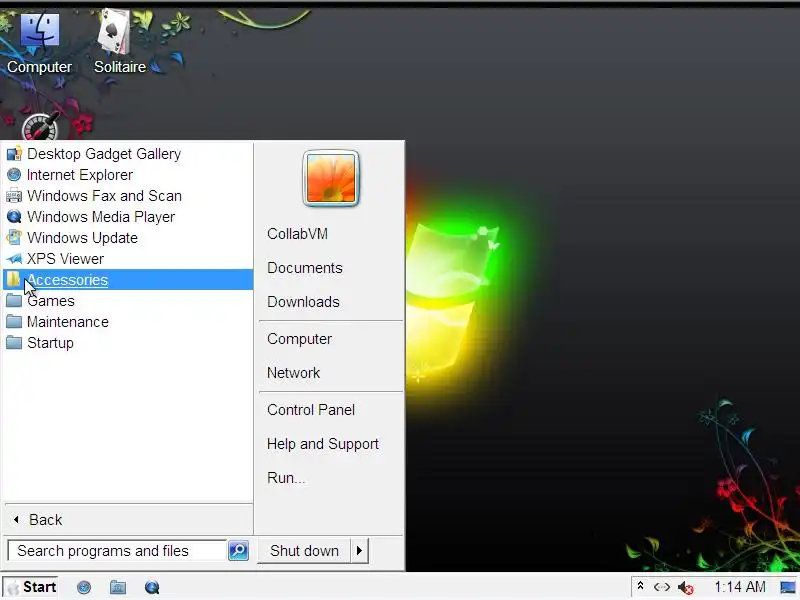Open the file explorer taskbar icon
The image size is (800, 600).
[118, 587]
